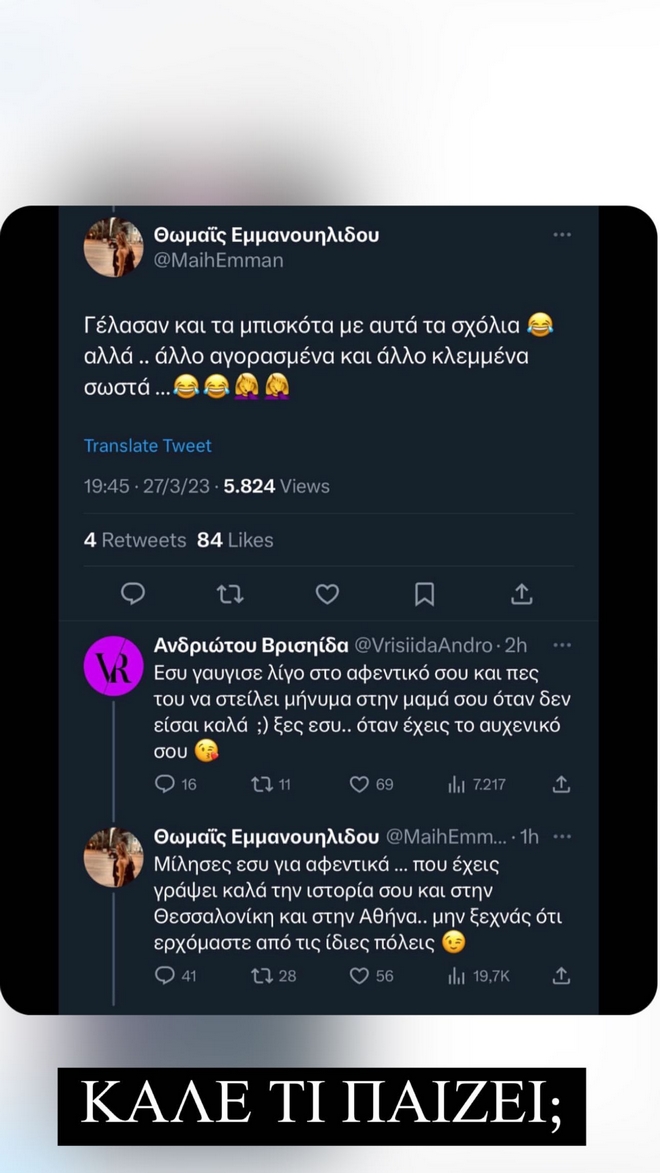The height and width of the screenshot is (1173, 660).
Task: Open Θωμαΐς Εμμανουηλίδου's avatar on main tweet
Action: [x=113, y=247]
